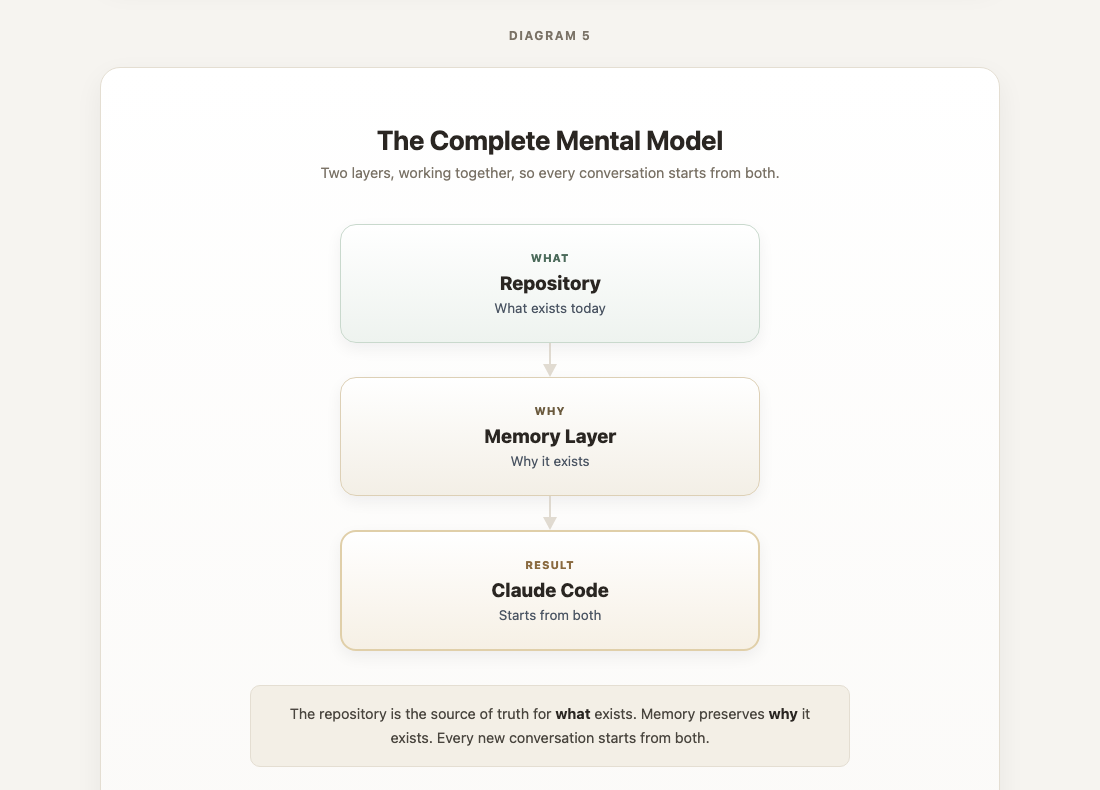Screen dimensions: 1100x790
Task: Click the DIAGRAM 5 label
Action: pos(549,36)
